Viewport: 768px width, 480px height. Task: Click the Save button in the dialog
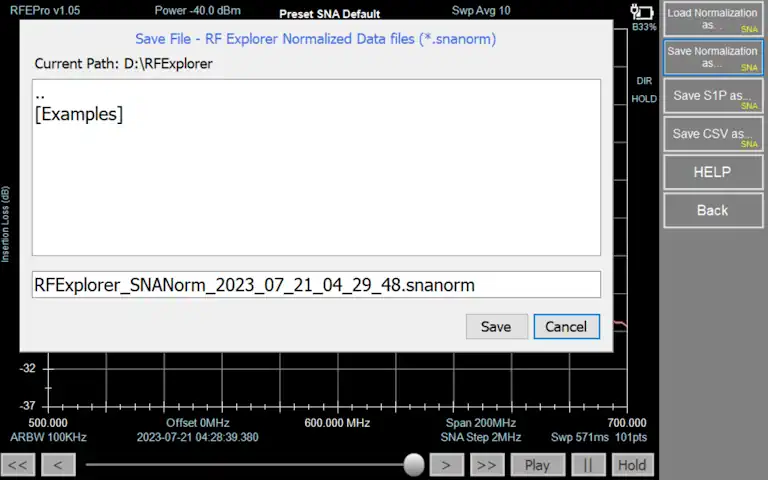point(496,327)
